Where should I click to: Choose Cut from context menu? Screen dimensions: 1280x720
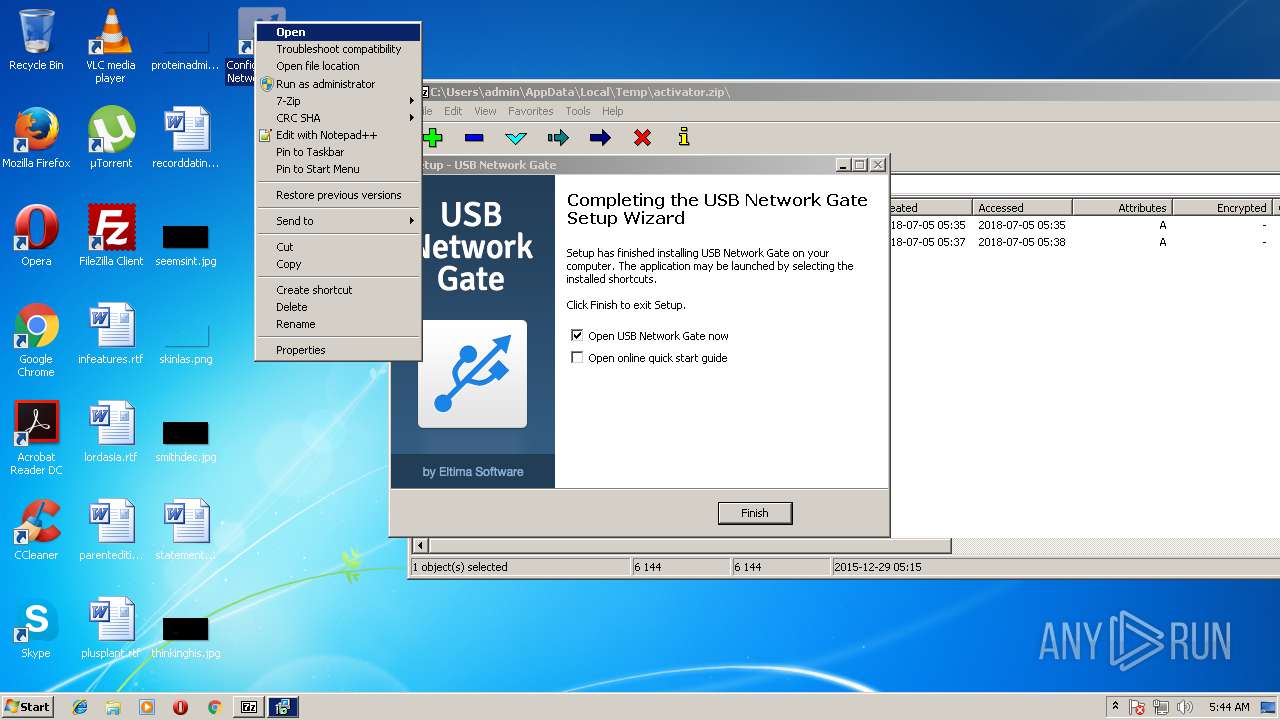pyautogui.click(x=338, y=247)
